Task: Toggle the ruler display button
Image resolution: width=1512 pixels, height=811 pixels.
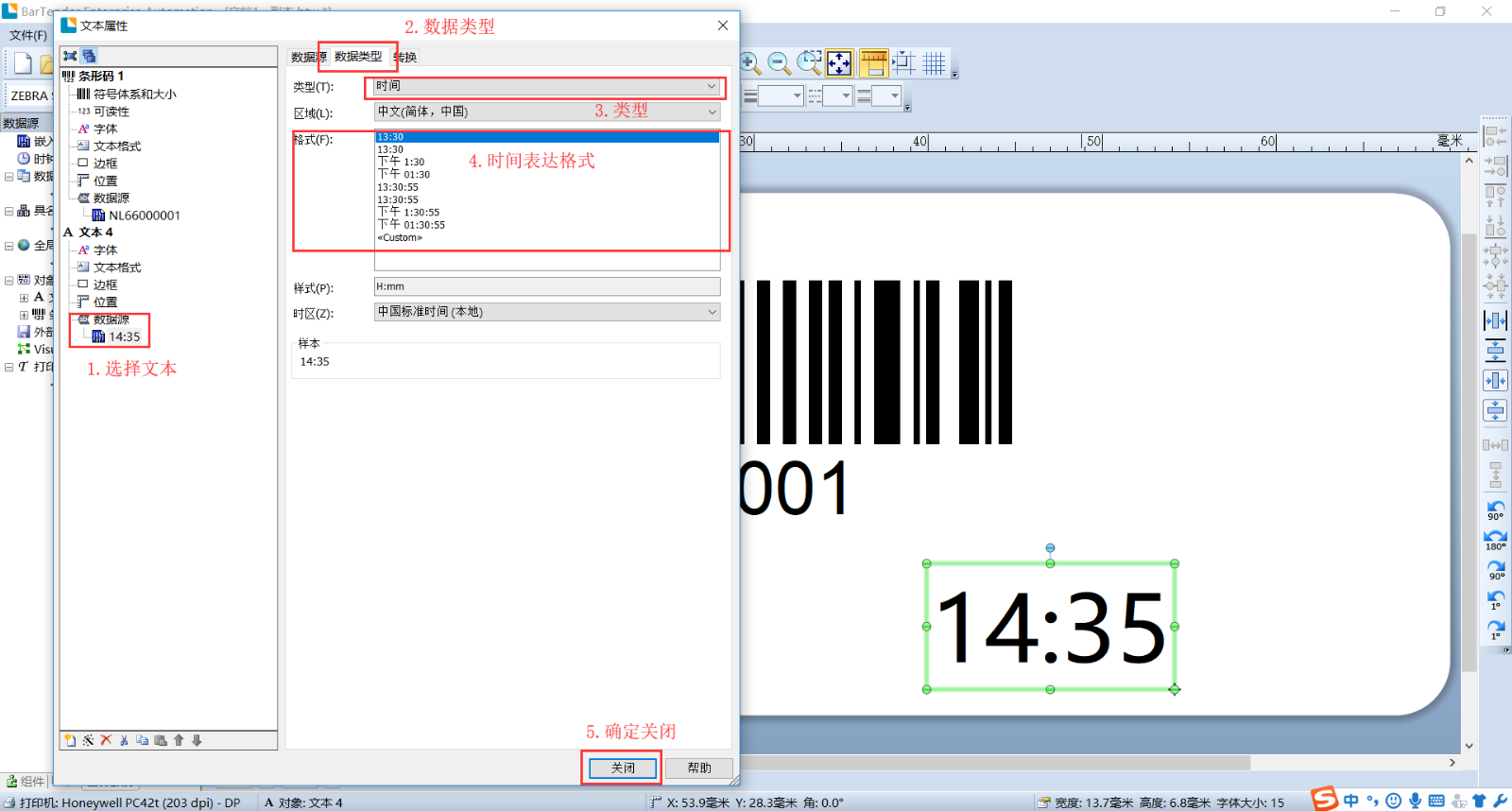Action: click(x=873, y=63)
